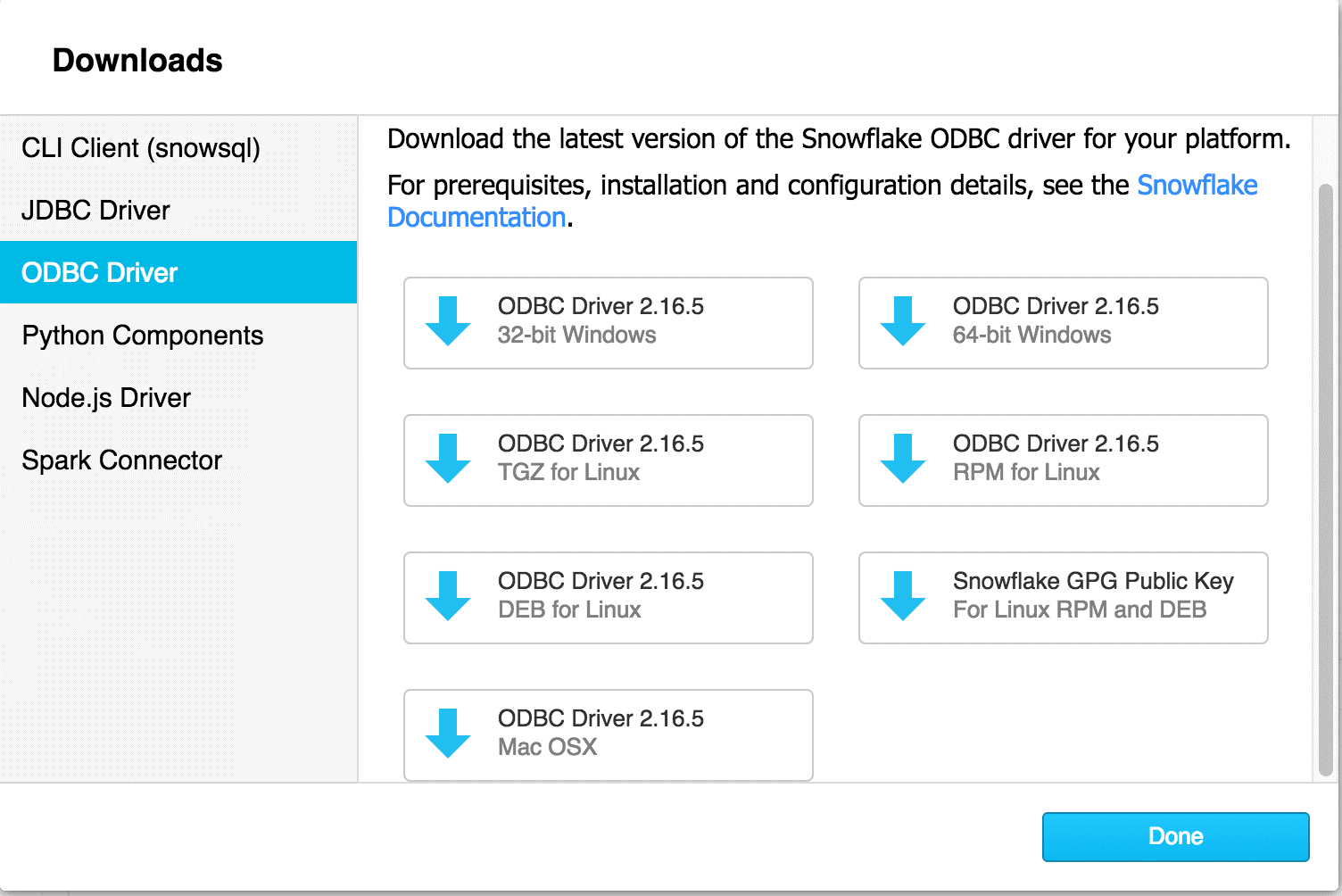Select the CLI Client (snowsql) section
The height and width of the screenshot is (896, 1342).
pos(140,148)
